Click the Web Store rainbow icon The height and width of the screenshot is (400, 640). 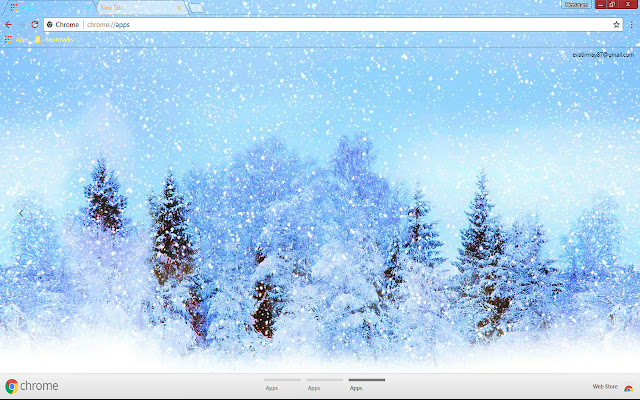pos(629,388)
